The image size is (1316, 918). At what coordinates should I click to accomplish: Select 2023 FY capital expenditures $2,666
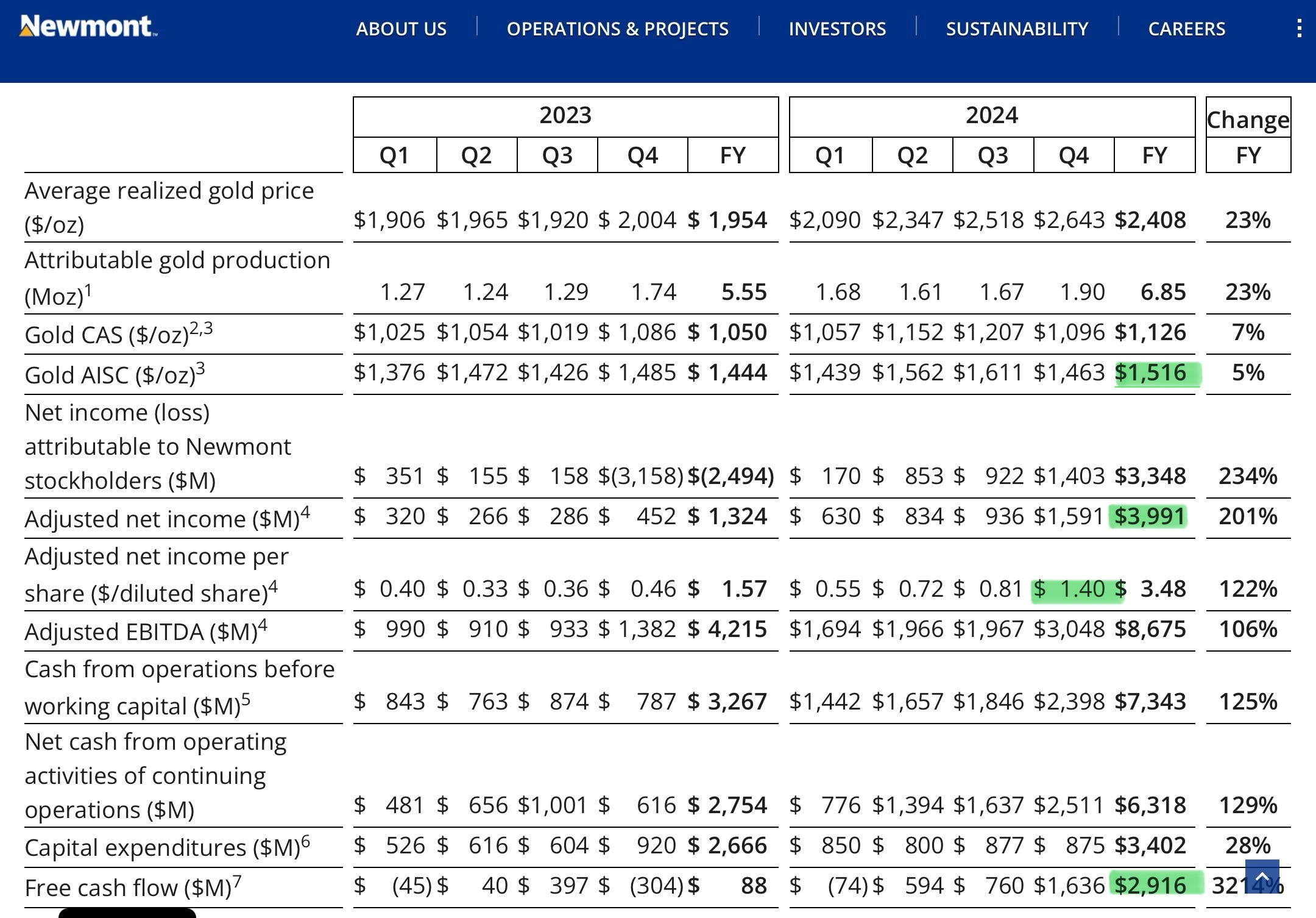pos(727,846)
